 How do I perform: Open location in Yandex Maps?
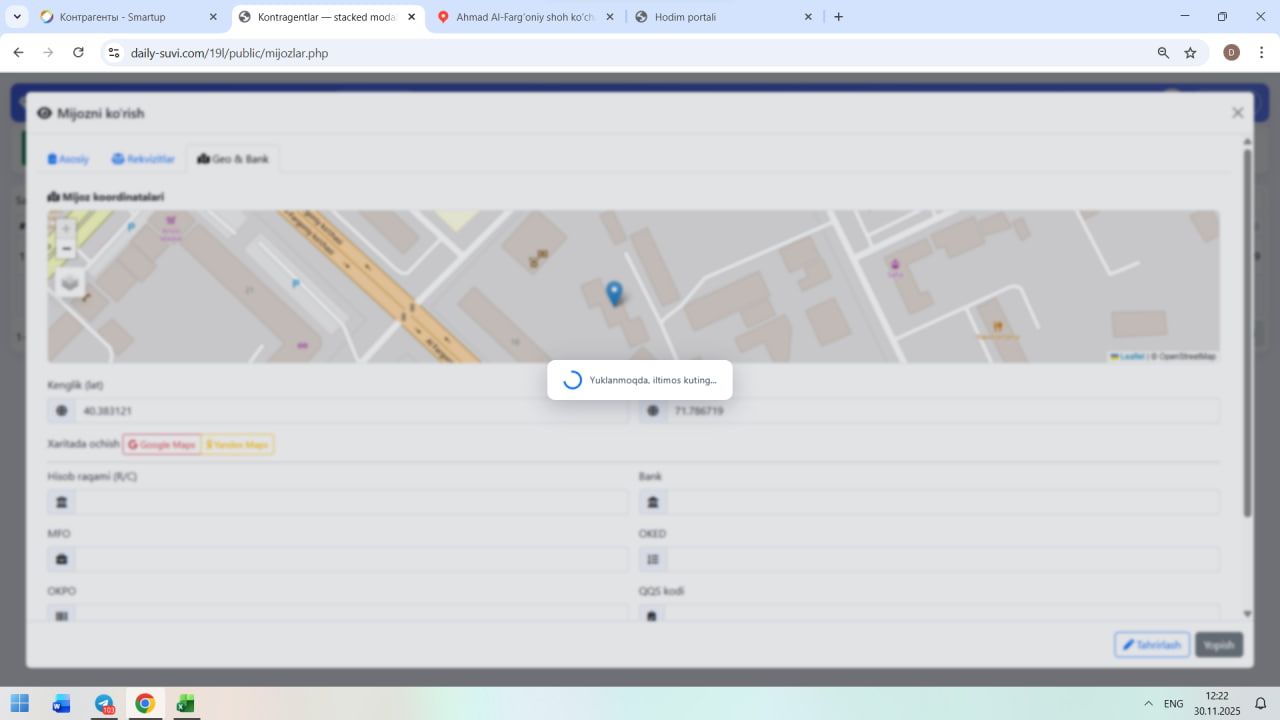coord(238,445)
